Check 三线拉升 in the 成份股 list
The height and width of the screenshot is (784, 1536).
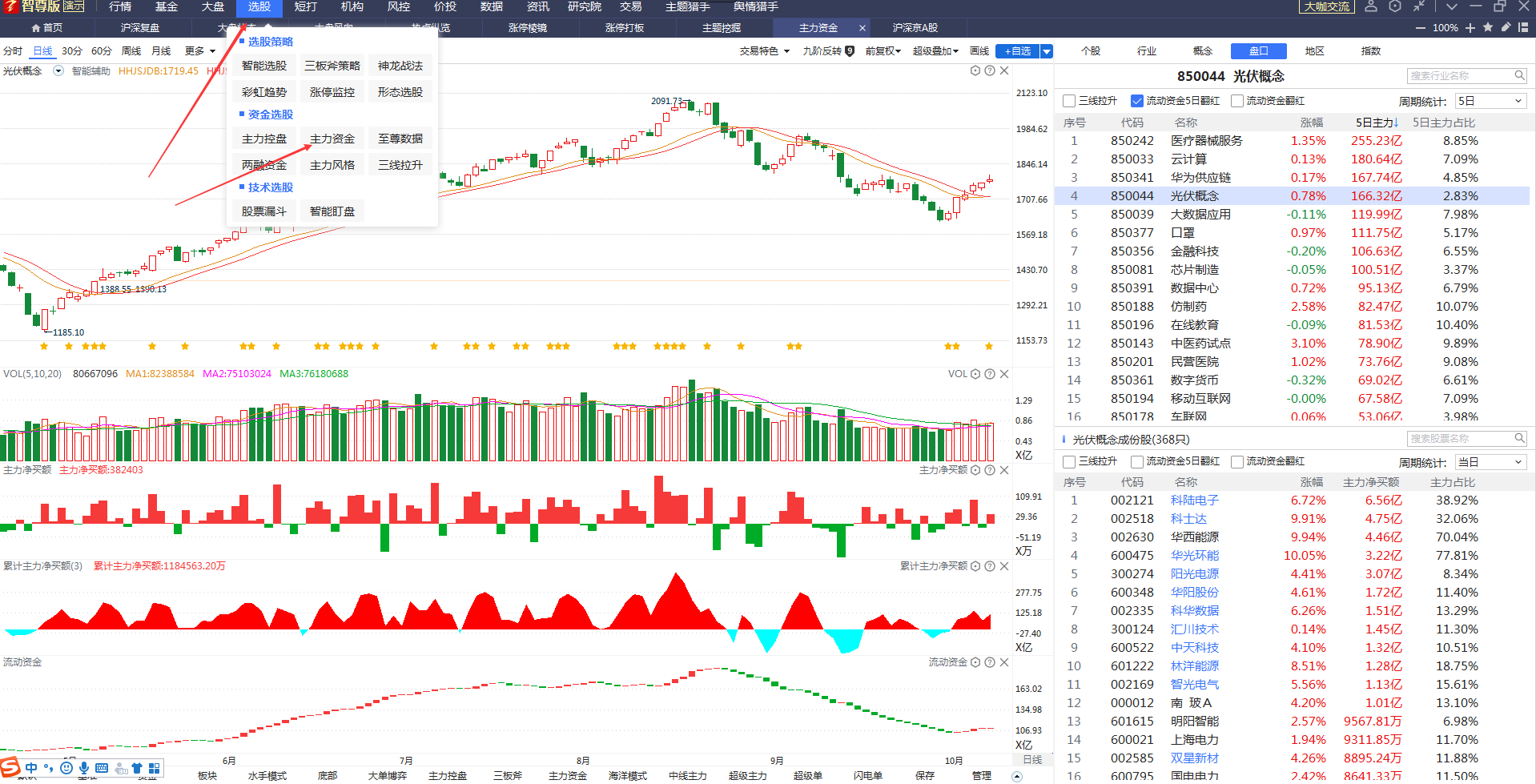tap(1069, 462)
